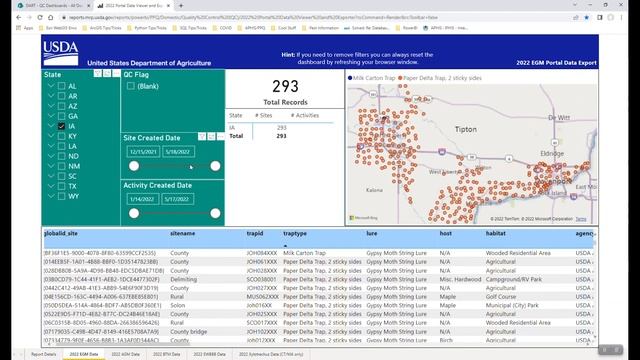Screen dimensions: 640x360
Task: Click the USDA logo
Action: 61,53
